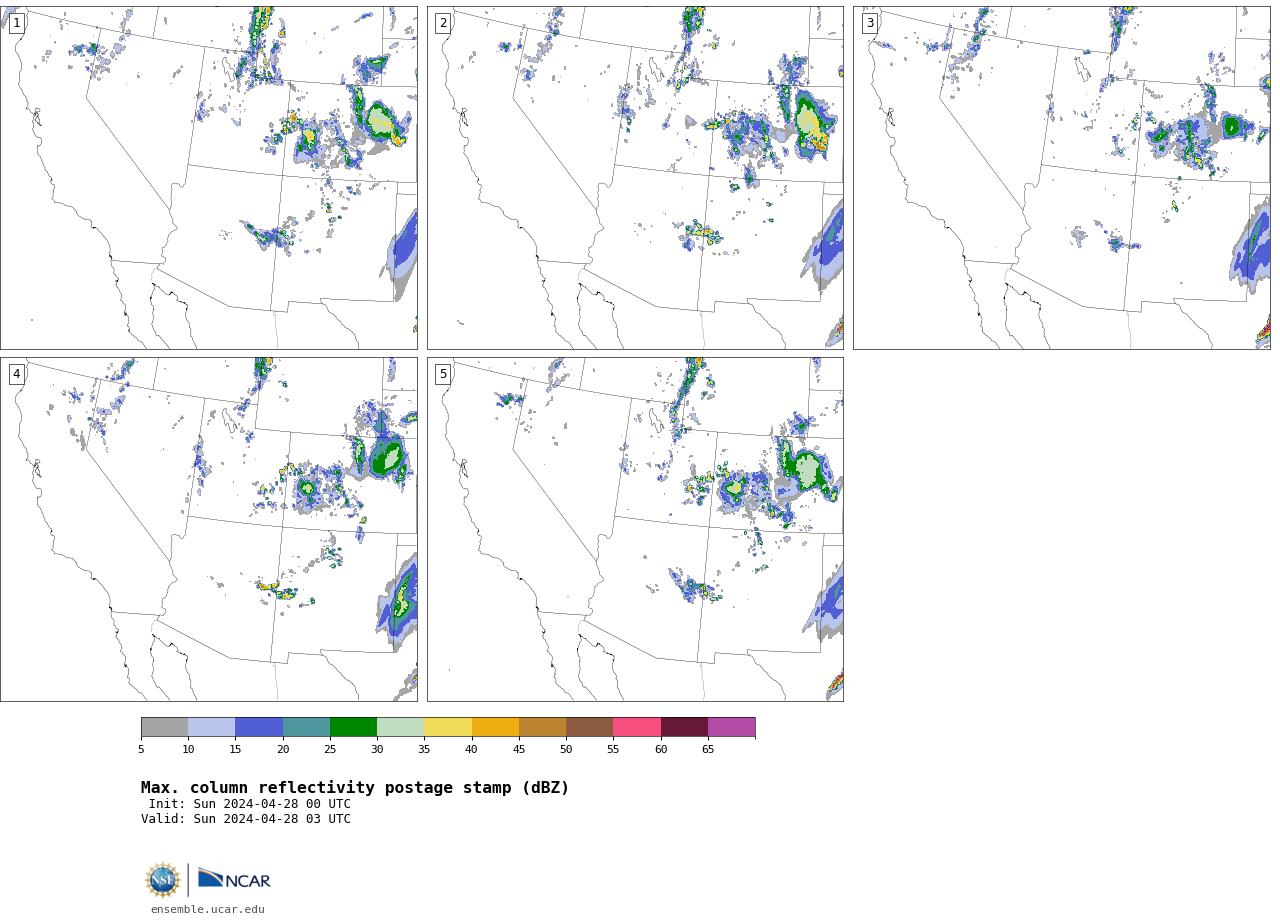Open ensemble member 1 reflectivity map
This screenshot has height=920, width=1280.
(x=209, y=178)
